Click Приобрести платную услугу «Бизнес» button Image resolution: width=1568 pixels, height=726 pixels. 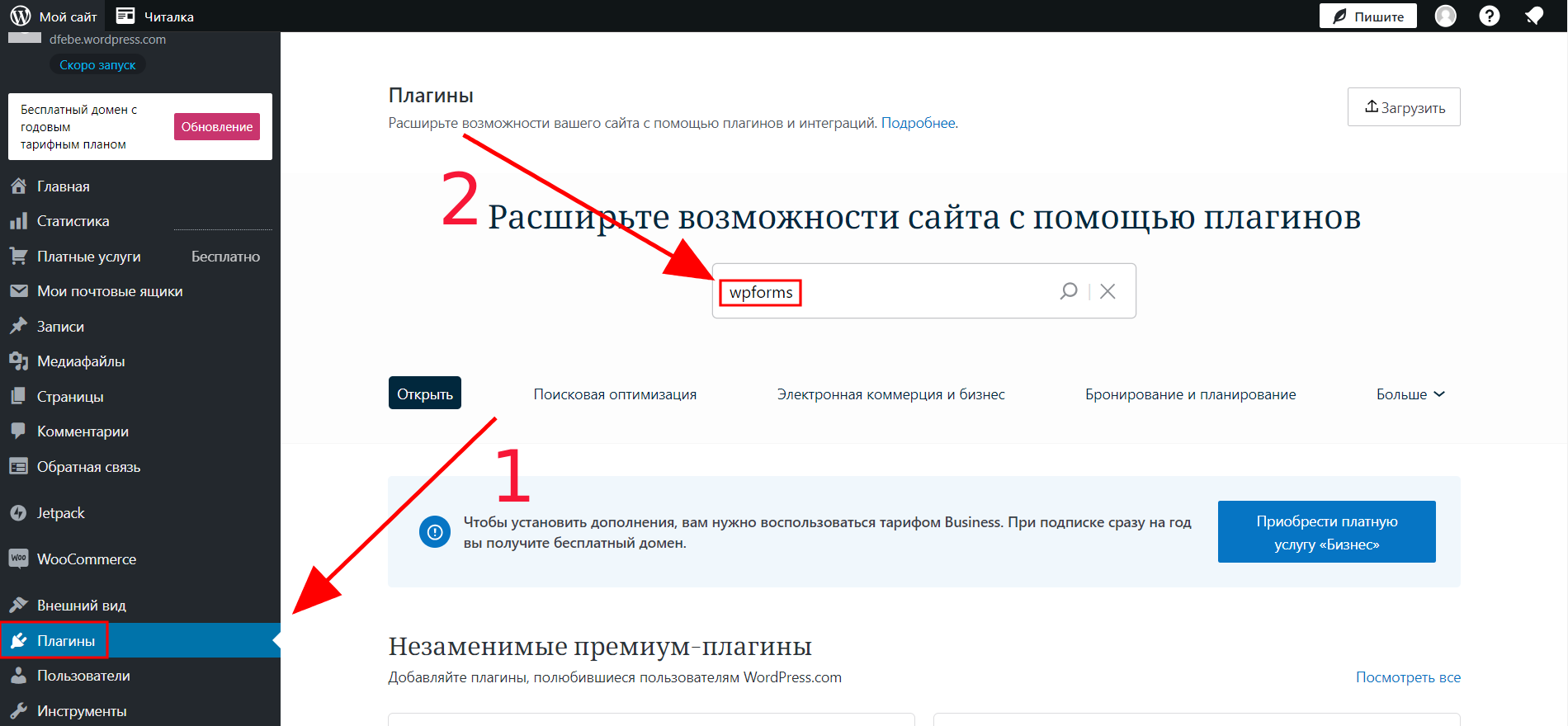(x=1327, y=532)
